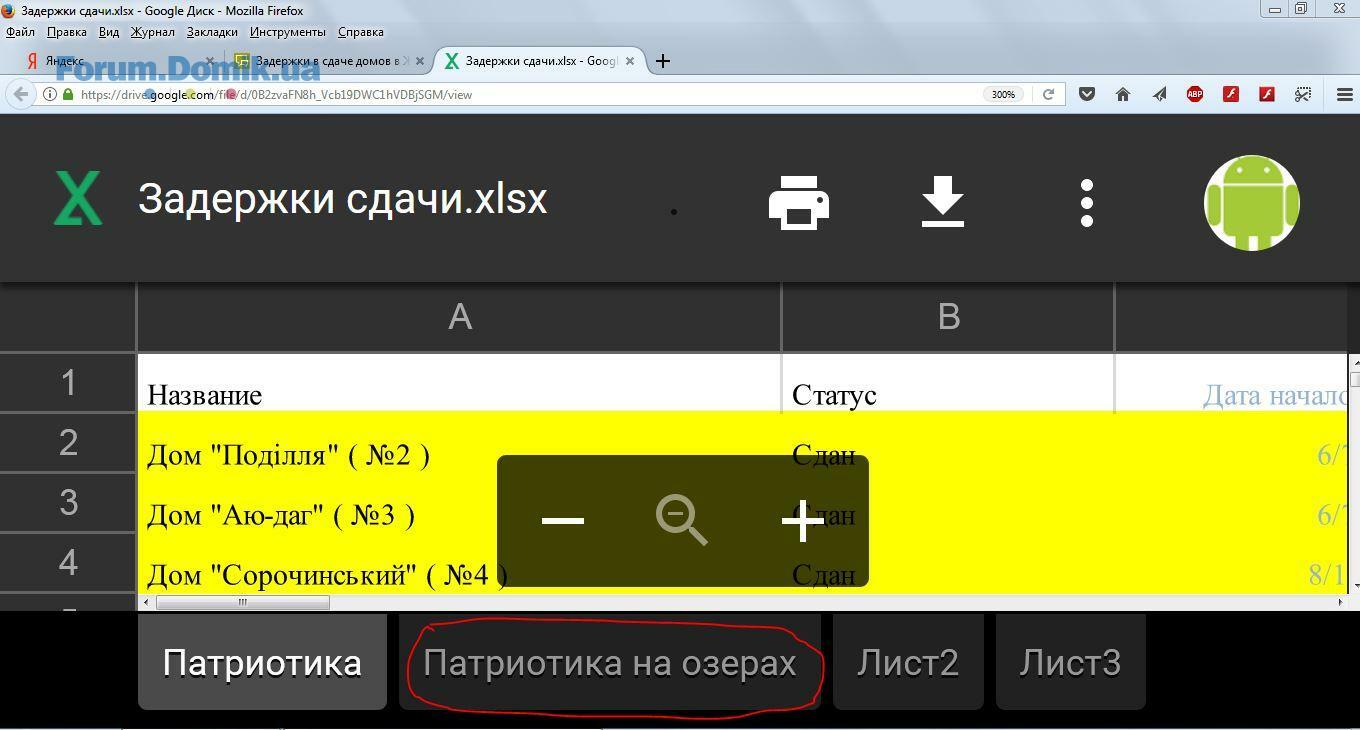The height and width of the screenshot is (730, 1360).
Task: Print the spreadsheet using the printer icon
Action: click(798, 203)
